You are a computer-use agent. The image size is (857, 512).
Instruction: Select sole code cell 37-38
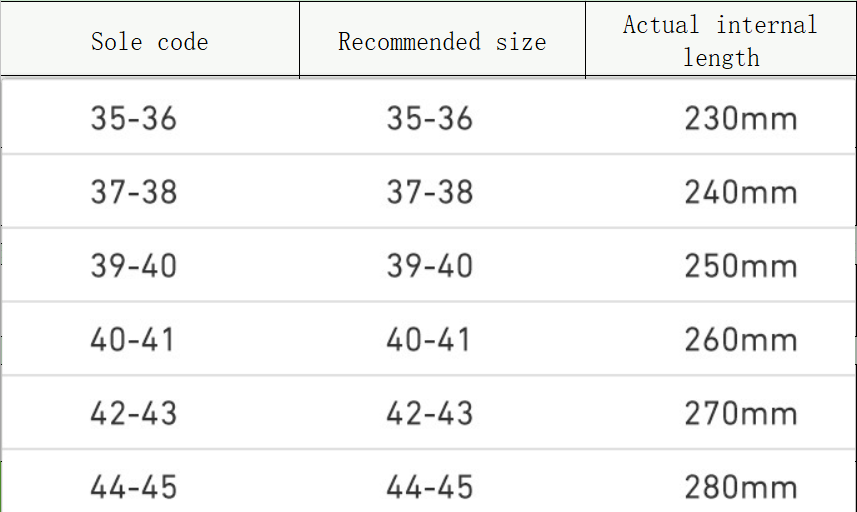(133, 192)
